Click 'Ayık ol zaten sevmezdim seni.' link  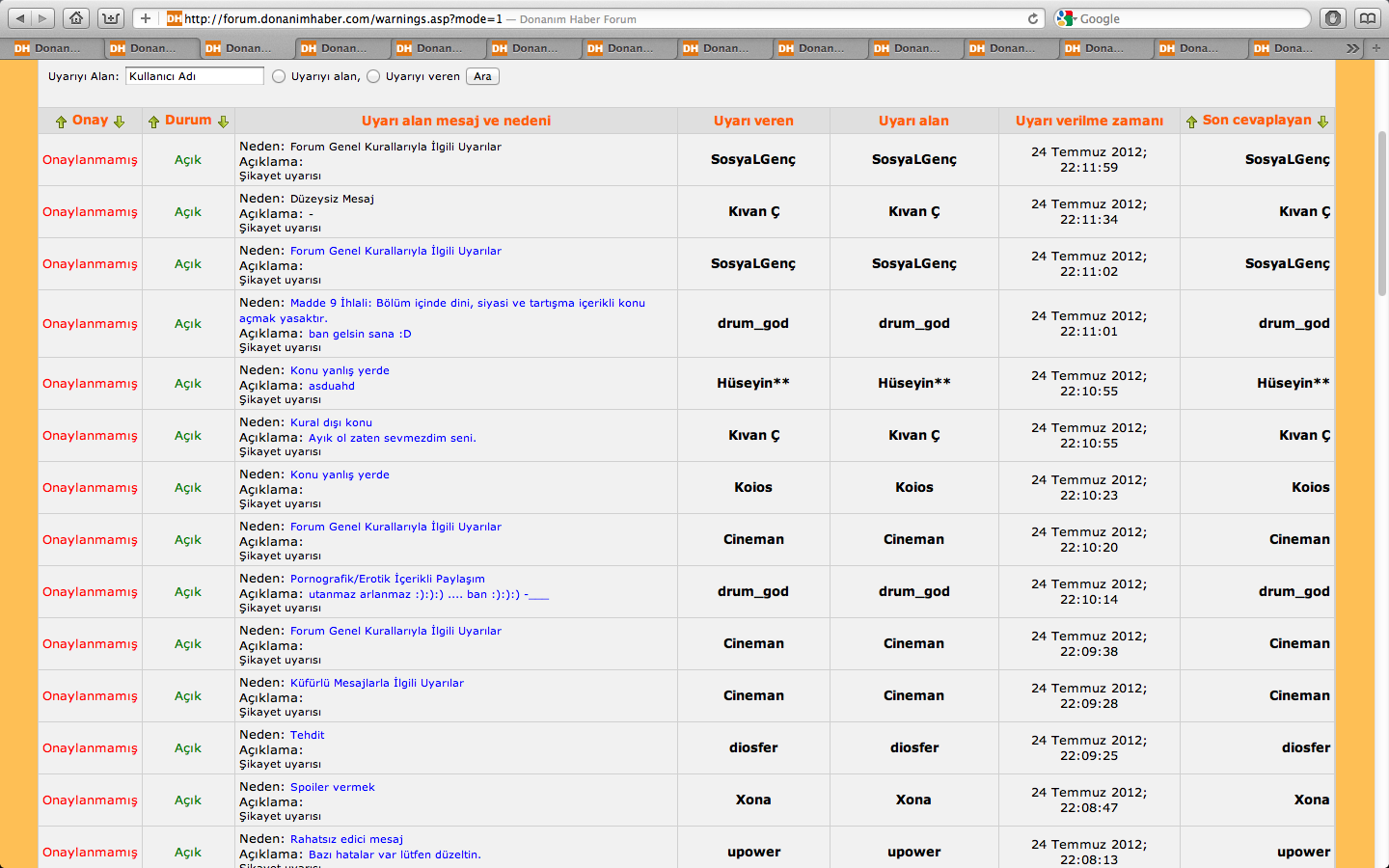pyautogui.click(x=393, y=438)
